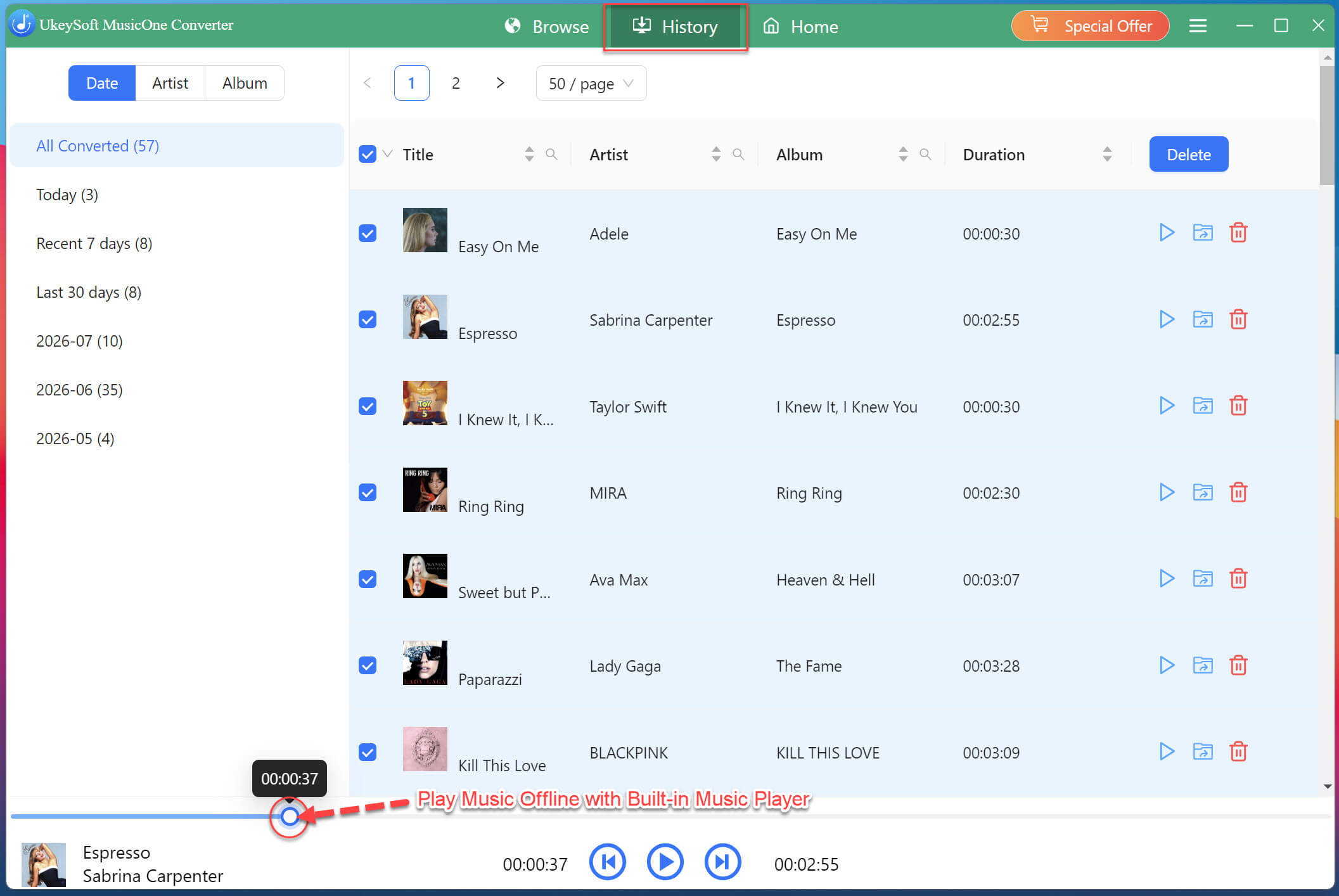Group history by Date
Screen dimensions: 1339x896
point(102,83)
